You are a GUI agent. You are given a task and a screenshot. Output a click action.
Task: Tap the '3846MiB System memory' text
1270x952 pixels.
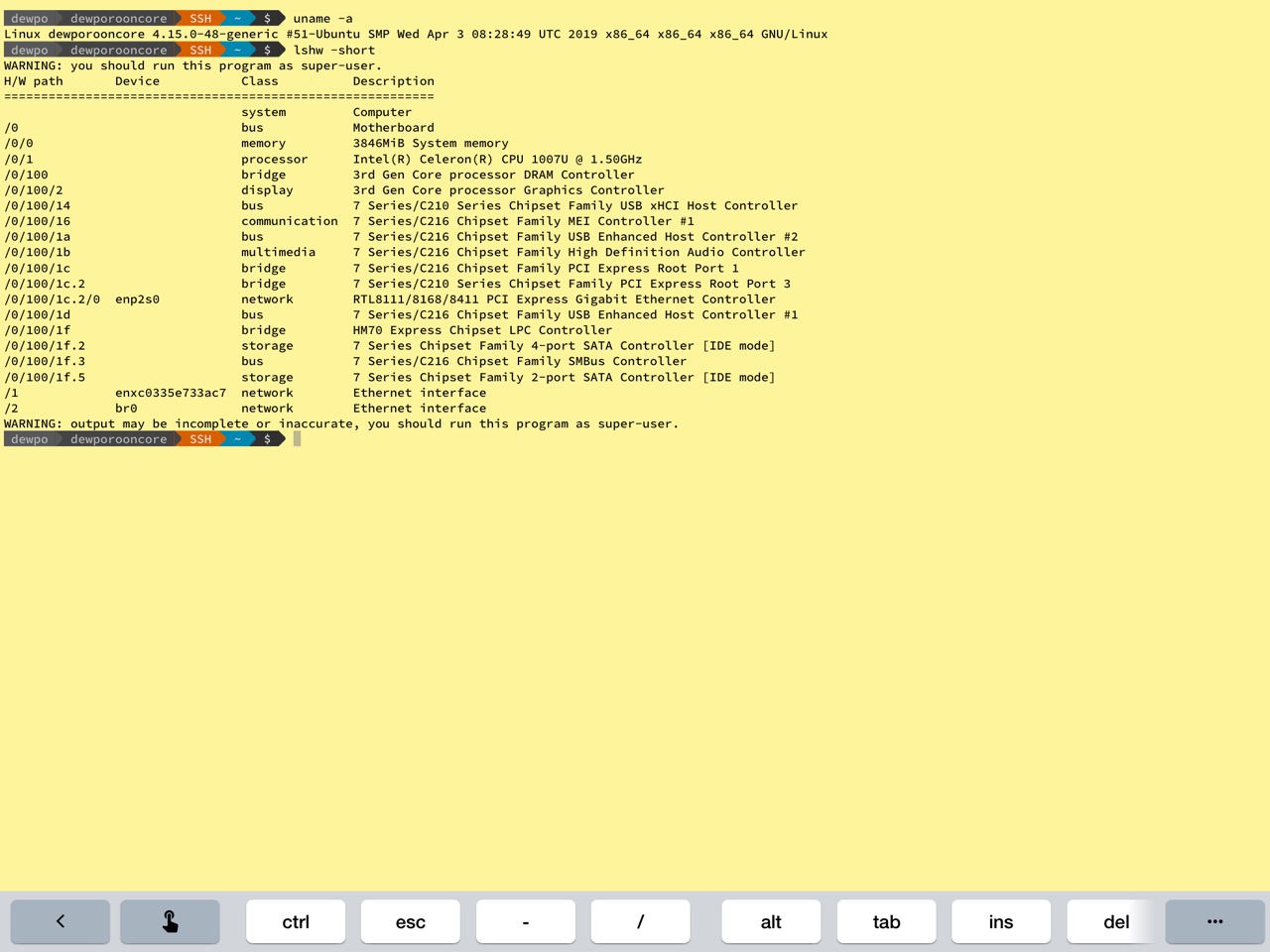click(431, 143)
